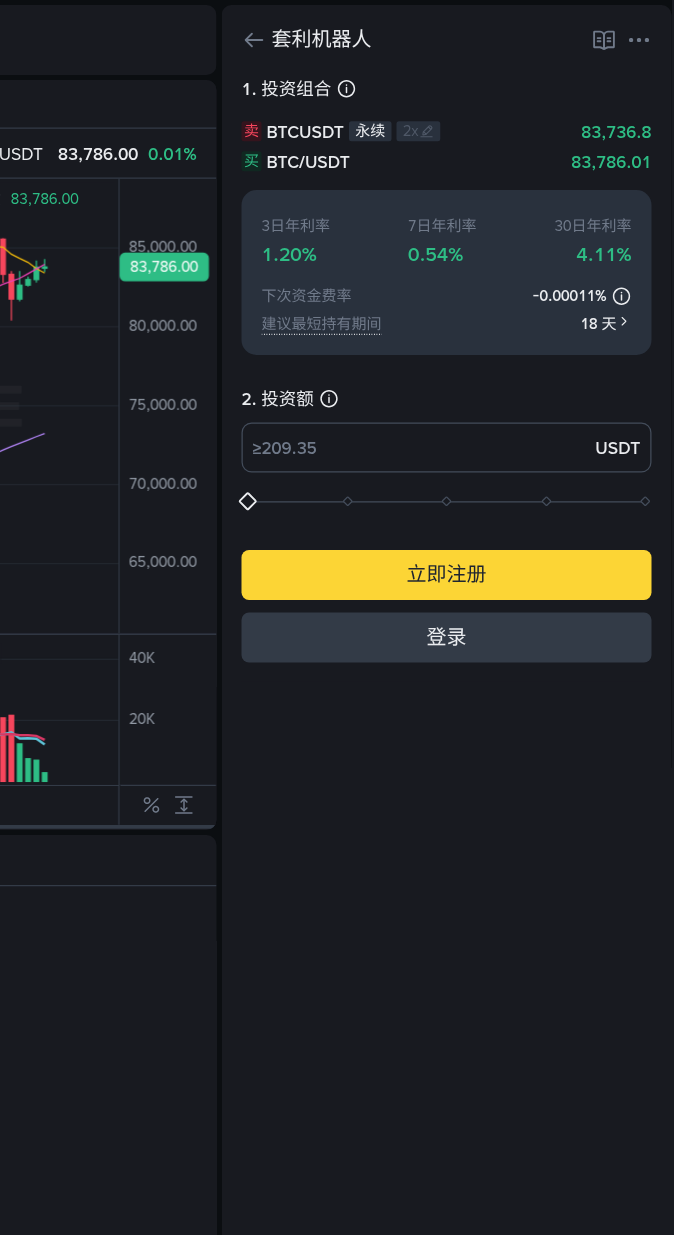674x1235 pixels.
Task: Show info for 下次资金费率
Action: point(621,296)
